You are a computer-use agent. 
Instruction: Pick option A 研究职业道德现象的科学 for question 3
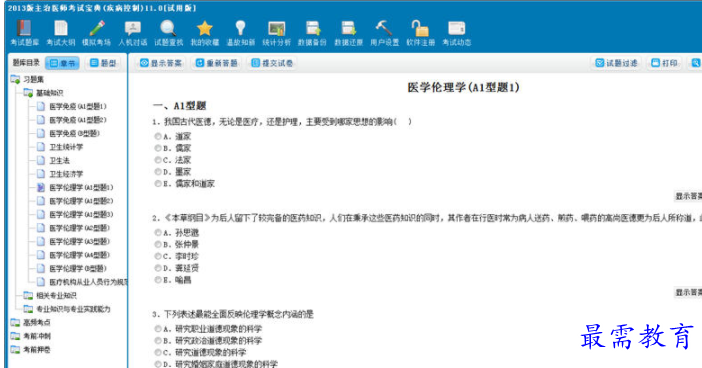(158, 329)
